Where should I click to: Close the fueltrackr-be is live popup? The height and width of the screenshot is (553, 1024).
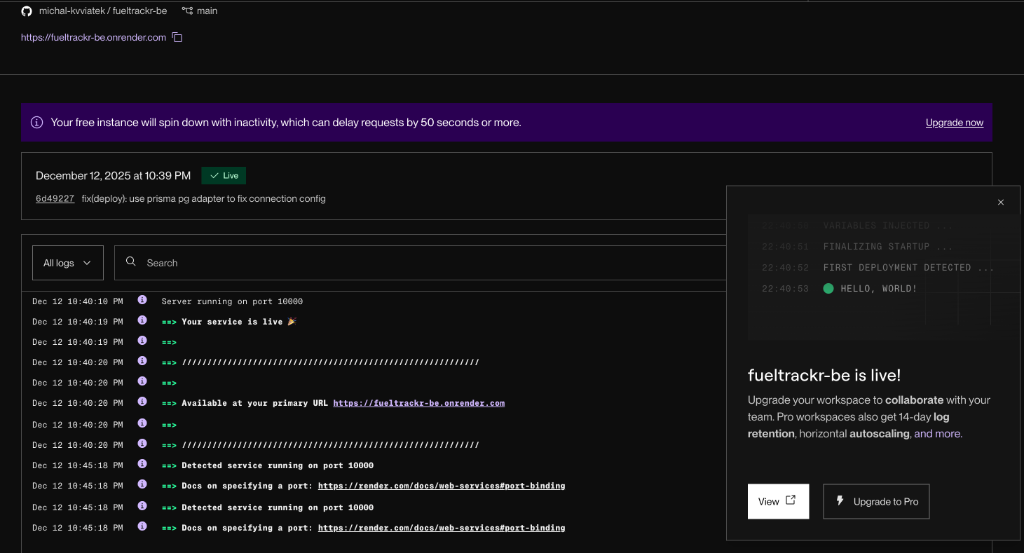tap(1000, 202)
